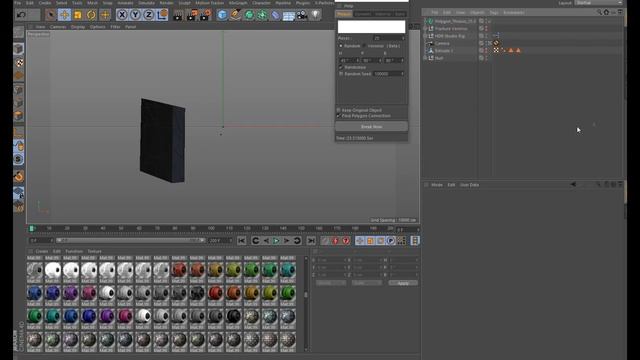Select the HDR Studio Rig object
This screenshot has width=640, height=360.
tap(450, 36)
